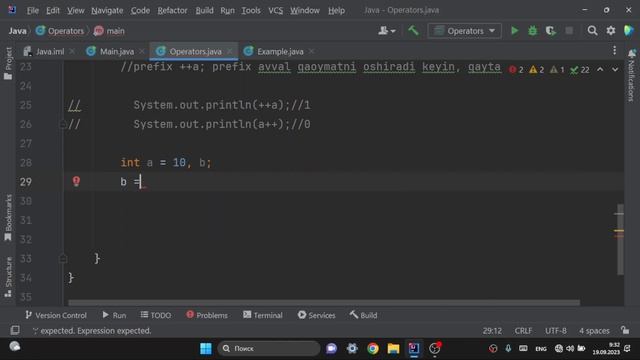Open the Edit menu
This screenshot has height=360, width=640.
click(53, 11)
